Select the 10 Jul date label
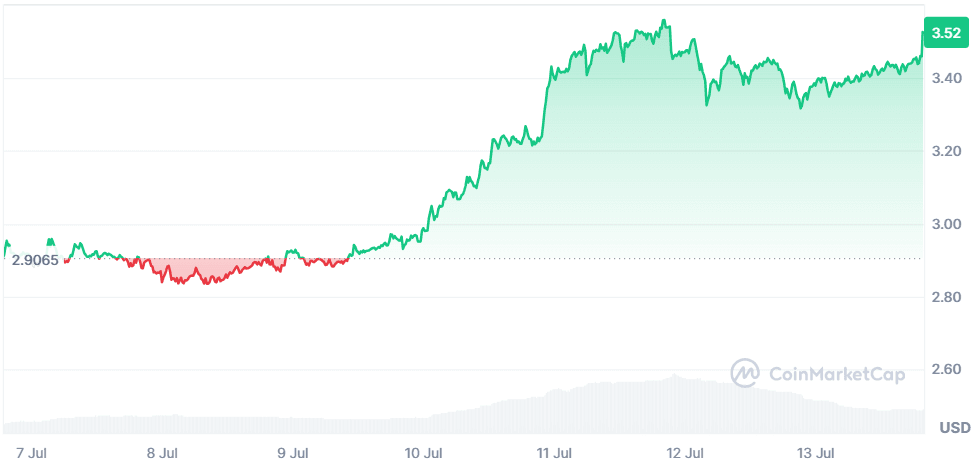 point(424,453)
